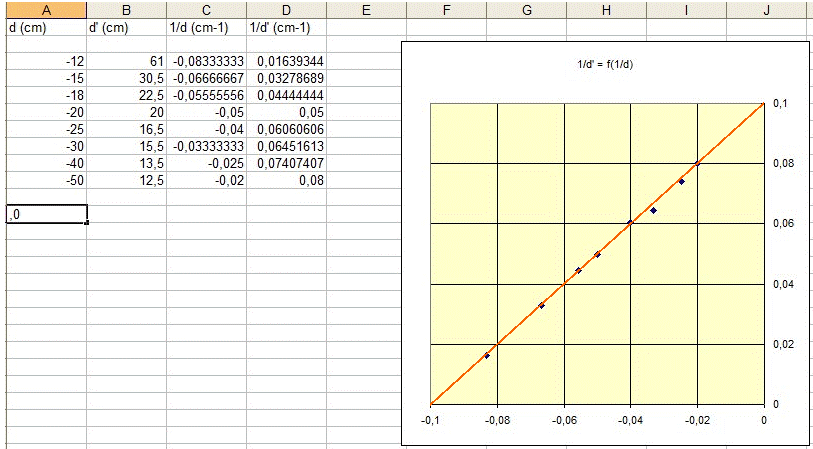Select the "d' (cm)" header cell
This screenshot has width=813, height=449.
(x=126, y=27)
